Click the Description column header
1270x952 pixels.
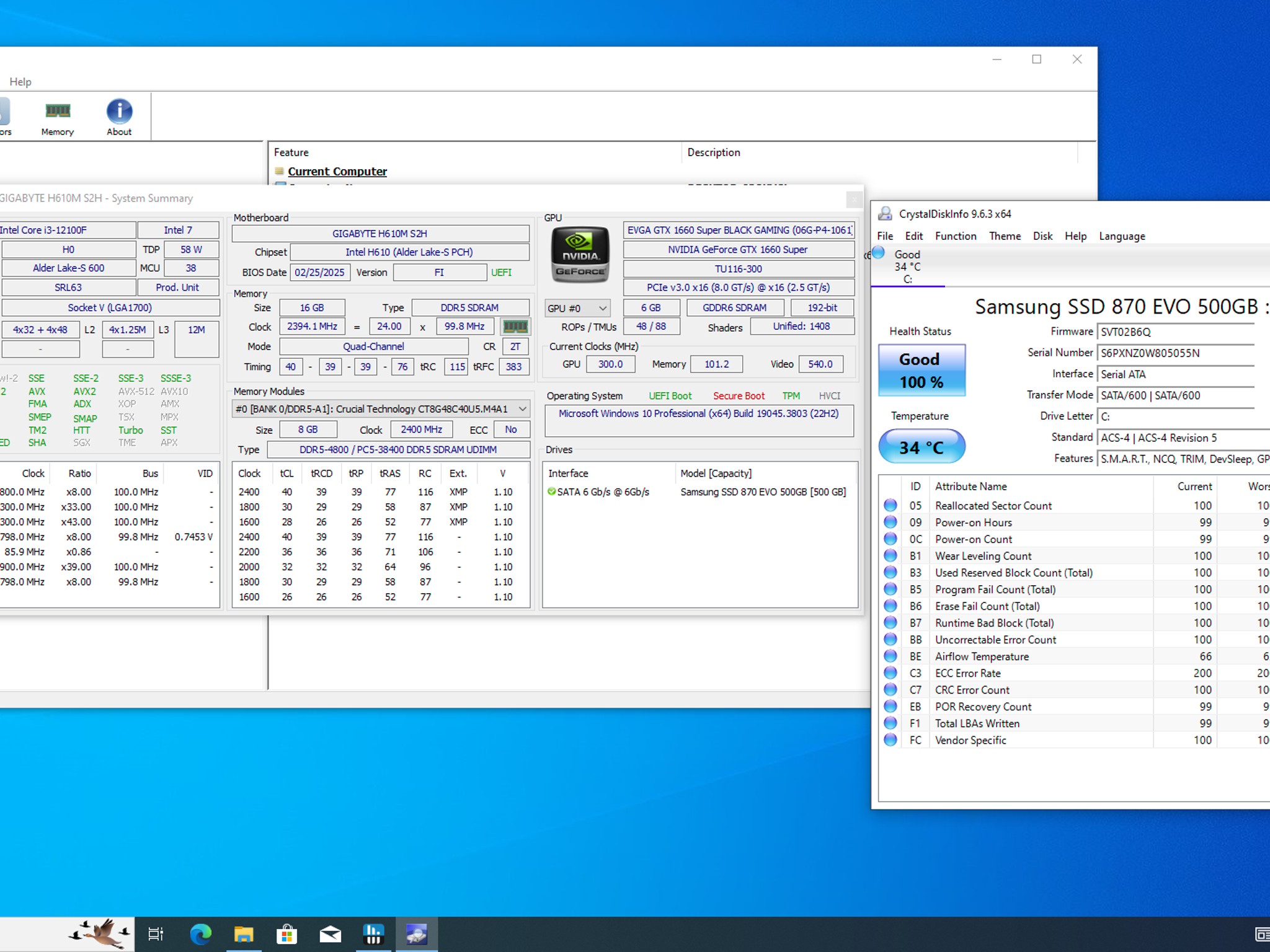tap(879, 152)
